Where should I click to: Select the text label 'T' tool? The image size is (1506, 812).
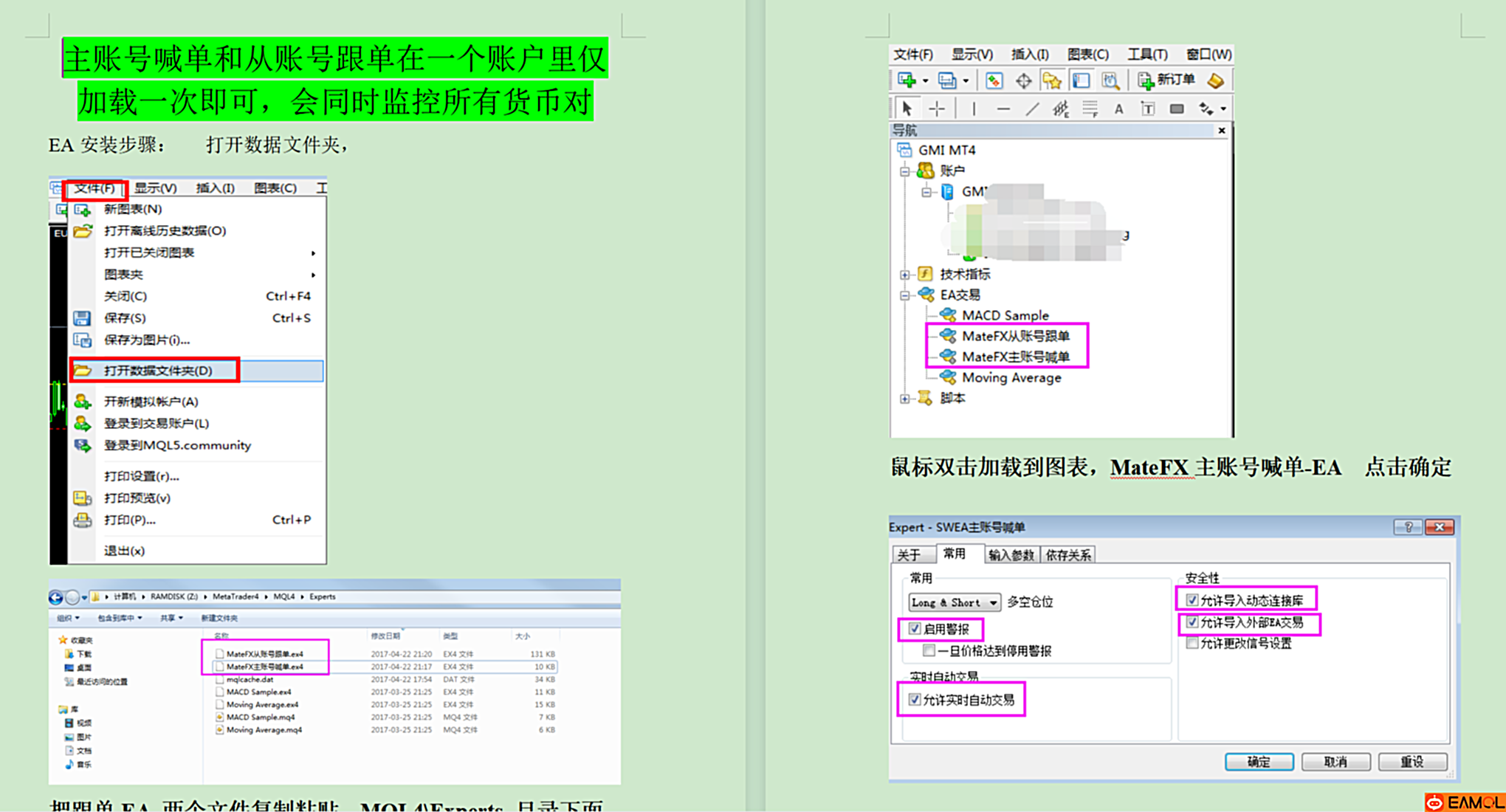[1147, 109]
